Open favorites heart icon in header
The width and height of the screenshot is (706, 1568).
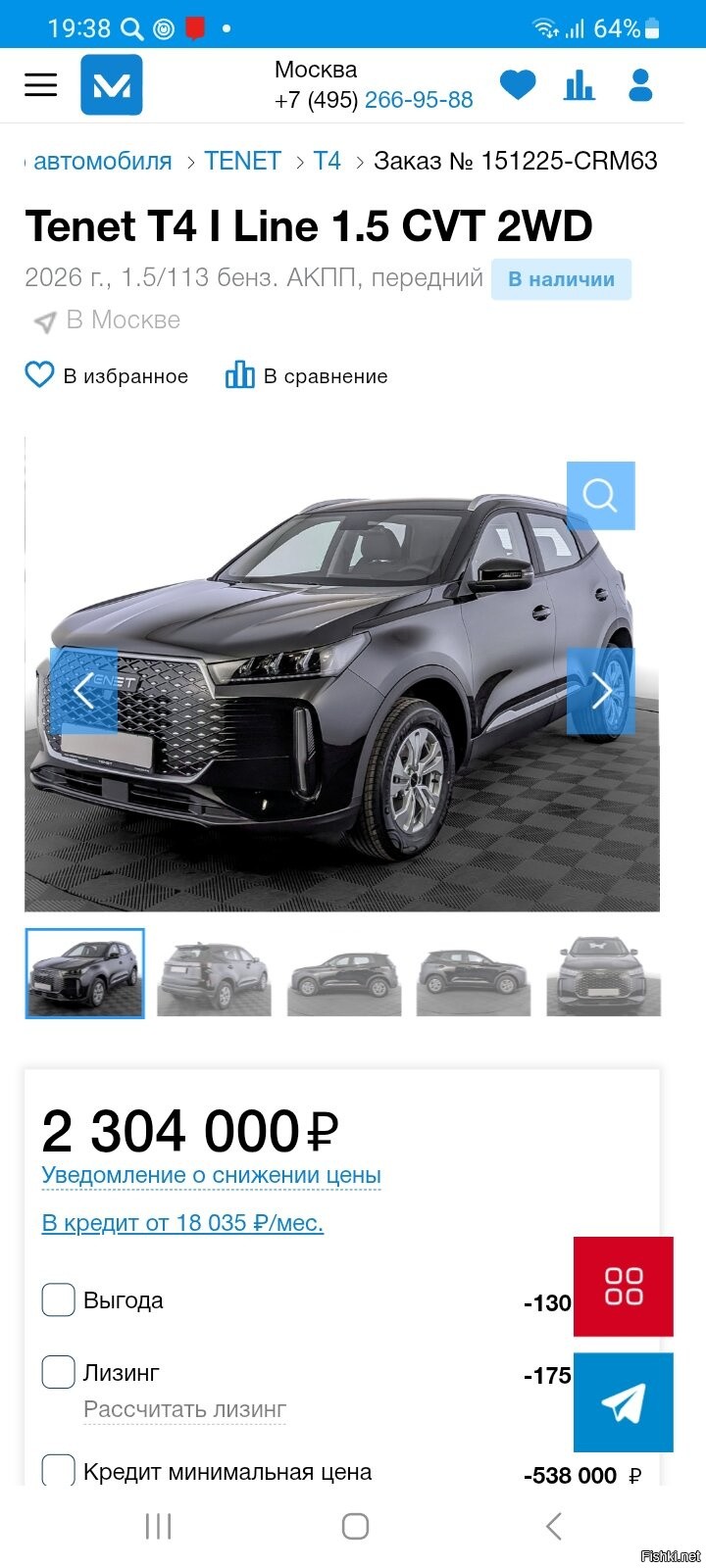[518, 85]
